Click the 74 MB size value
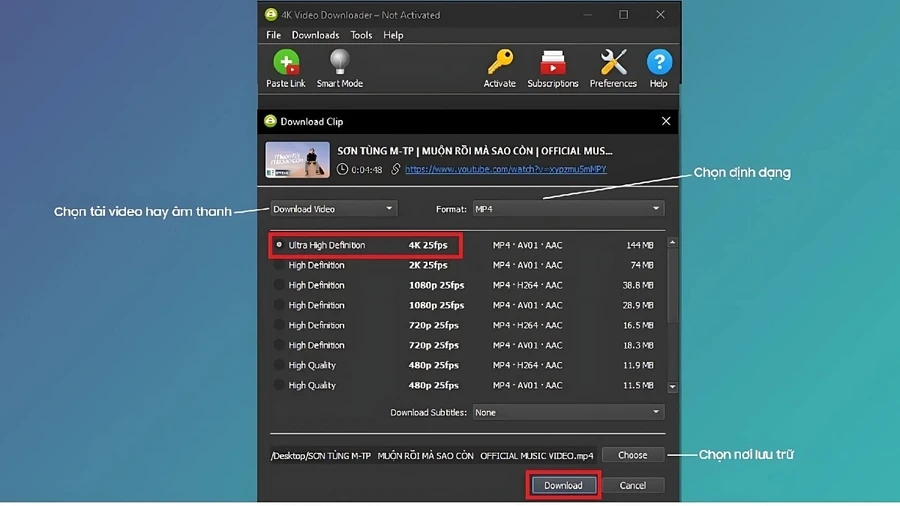Image resolution: width=900 pixels, height=506 pixels. (642, 265)
